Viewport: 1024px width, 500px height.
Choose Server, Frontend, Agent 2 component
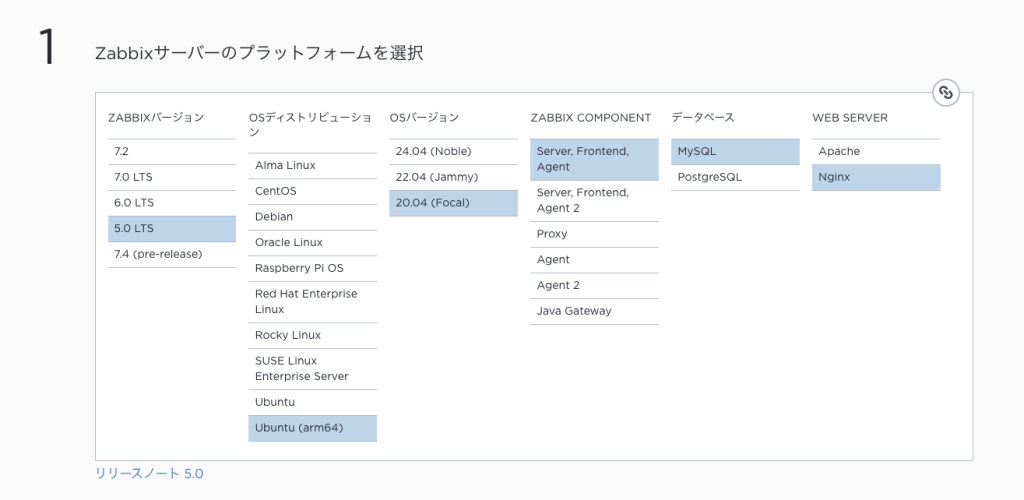click(594, 200)
